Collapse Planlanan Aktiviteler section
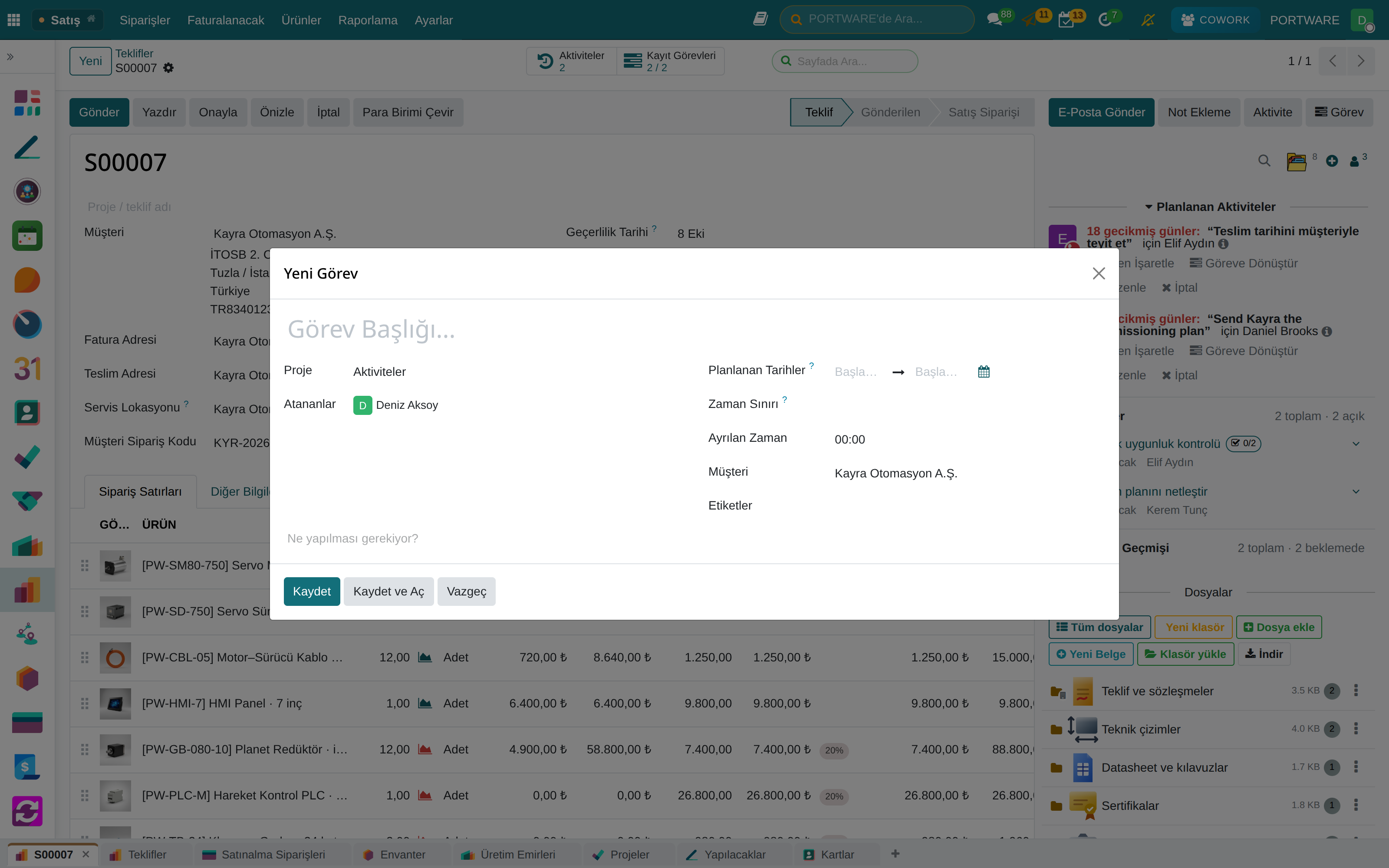This screenshot has height=868, width=1389. point(1210,207)
